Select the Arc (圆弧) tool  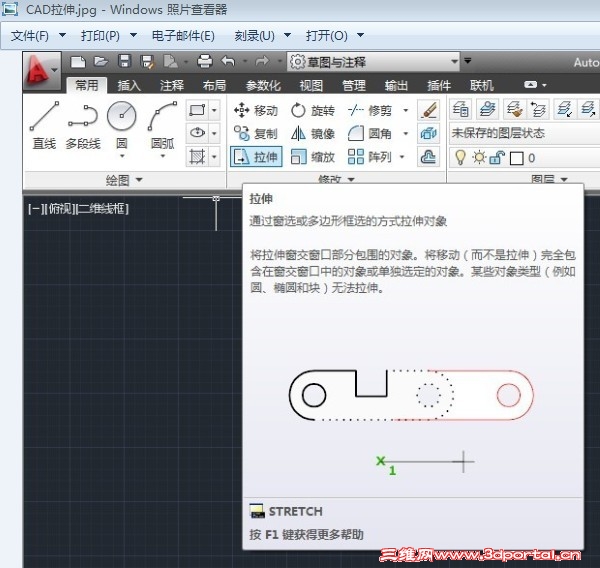tap(163, 126)
